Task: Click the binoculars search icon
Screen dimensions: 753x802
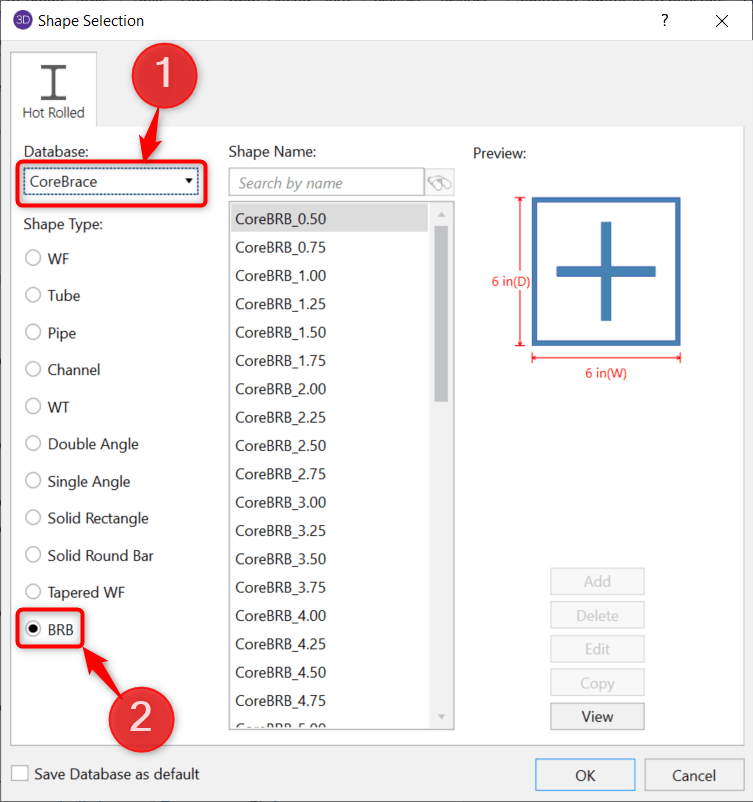Action: coord(440,183)
